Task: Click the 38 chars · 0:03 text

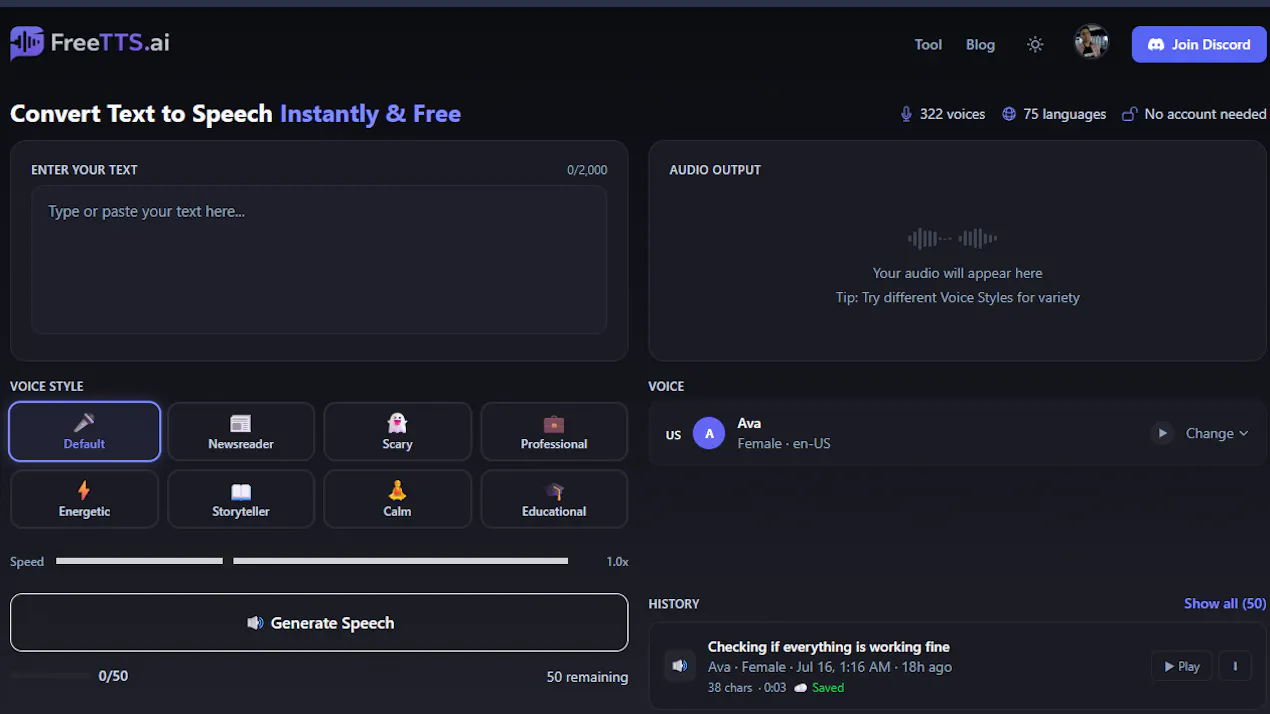Action: pos(747,688)
